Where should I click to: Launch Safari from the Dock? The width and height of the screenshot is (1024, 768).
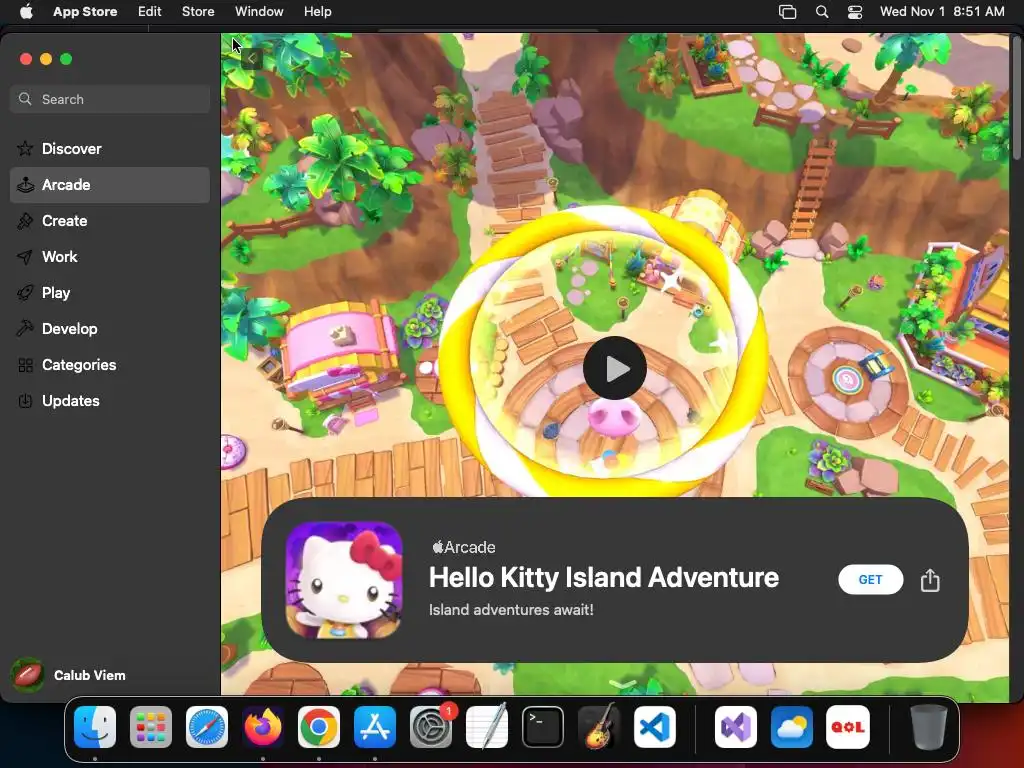click(207, 727)
